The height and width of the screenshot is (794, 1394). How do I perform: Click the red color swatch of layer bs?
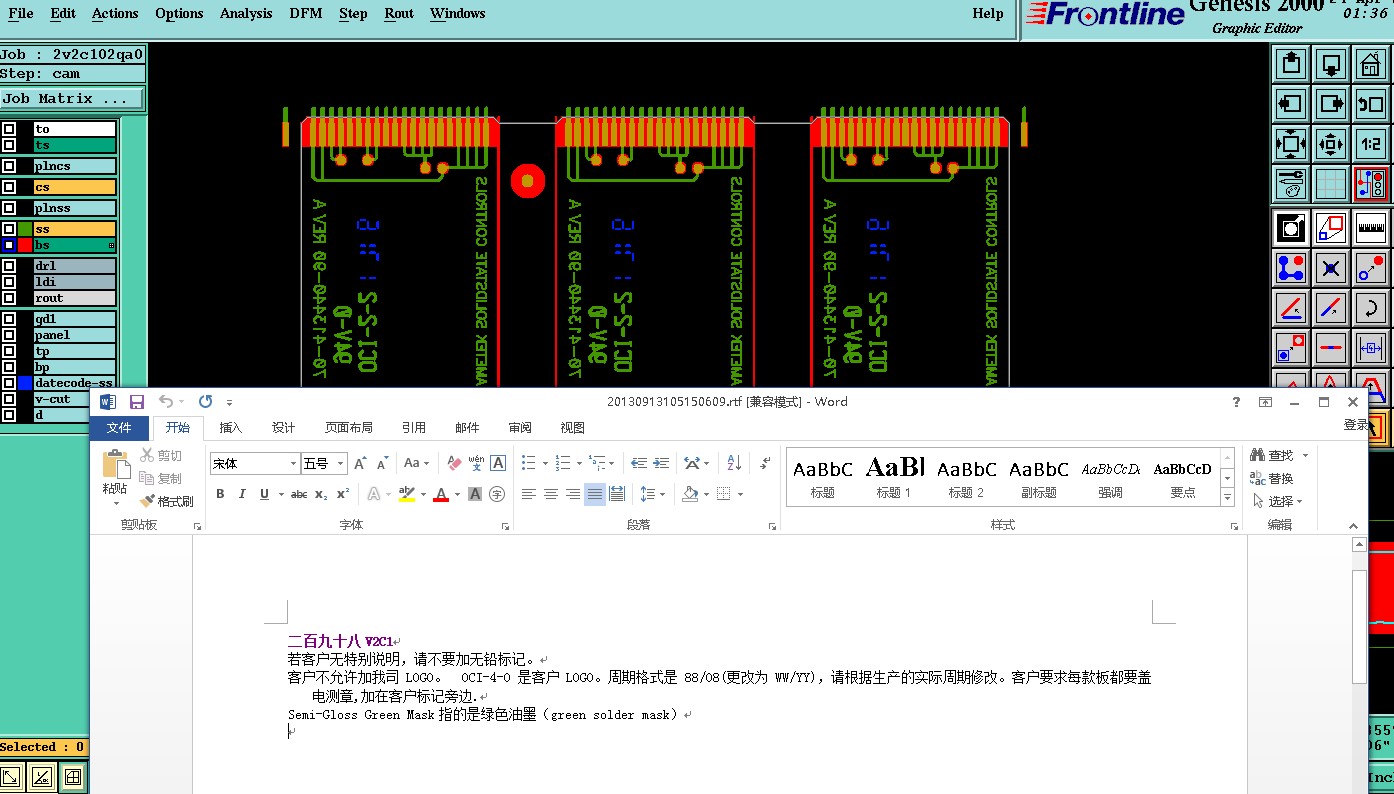25,245
